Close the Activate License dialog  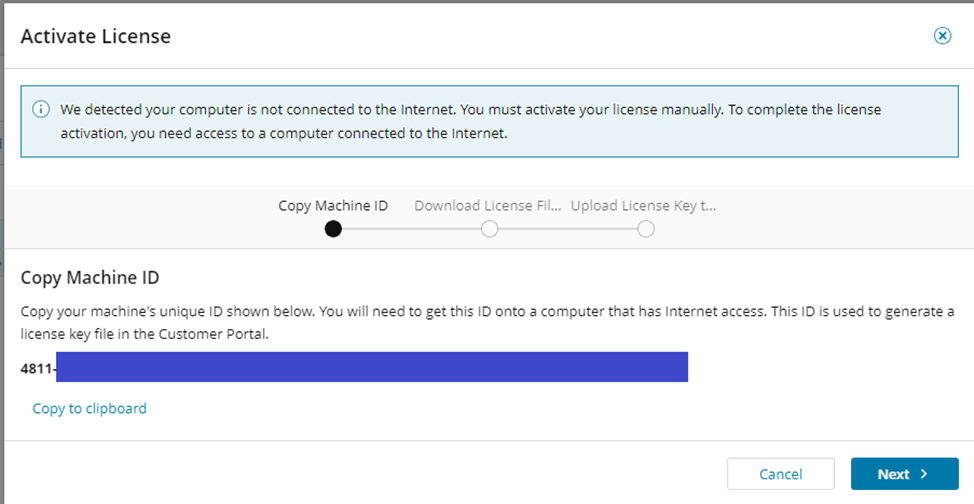coord(942,36)
